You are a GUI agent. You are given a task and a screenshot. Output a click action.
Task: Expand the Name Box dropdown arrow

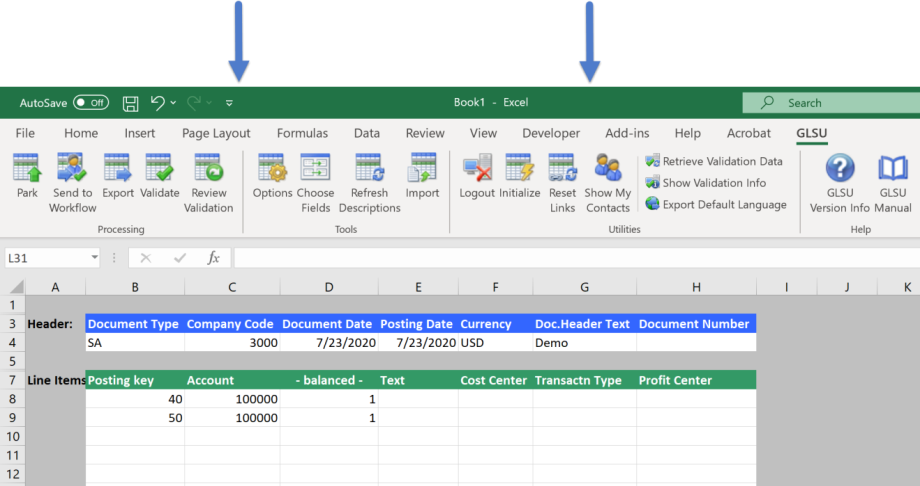click(x=94, y=258)
